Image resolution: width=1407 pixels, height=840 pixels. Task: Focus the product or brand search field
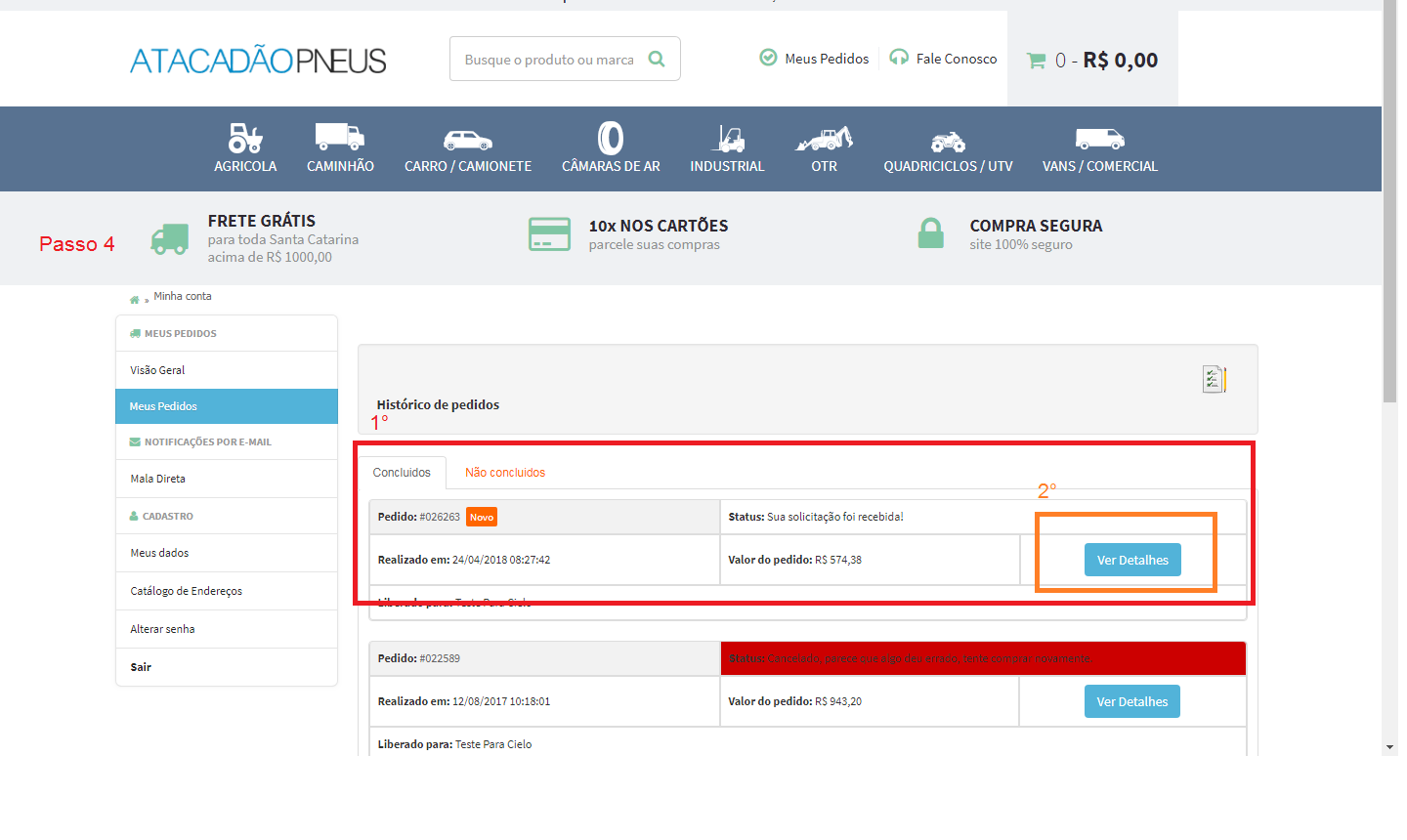tap(565, 59)
